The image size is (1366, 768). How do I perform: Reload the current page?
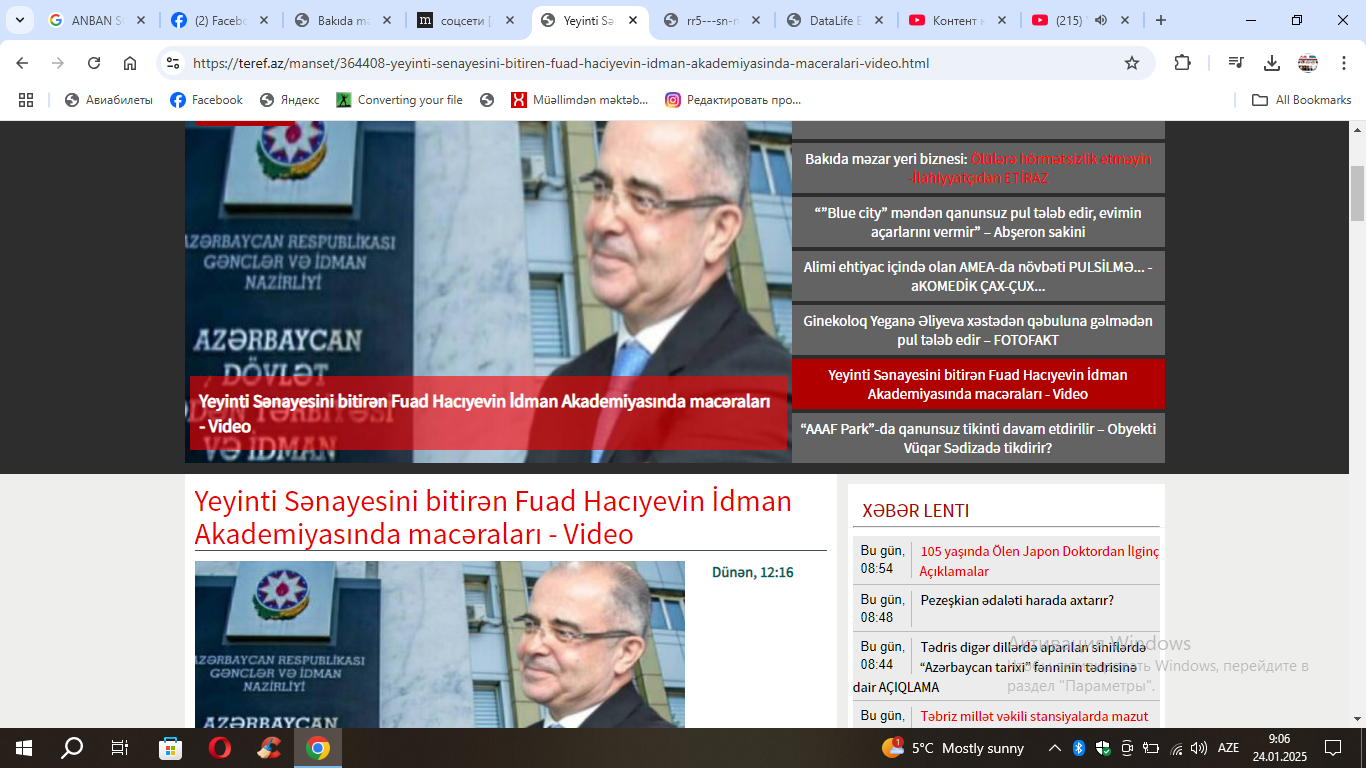[x=94, y=63]
